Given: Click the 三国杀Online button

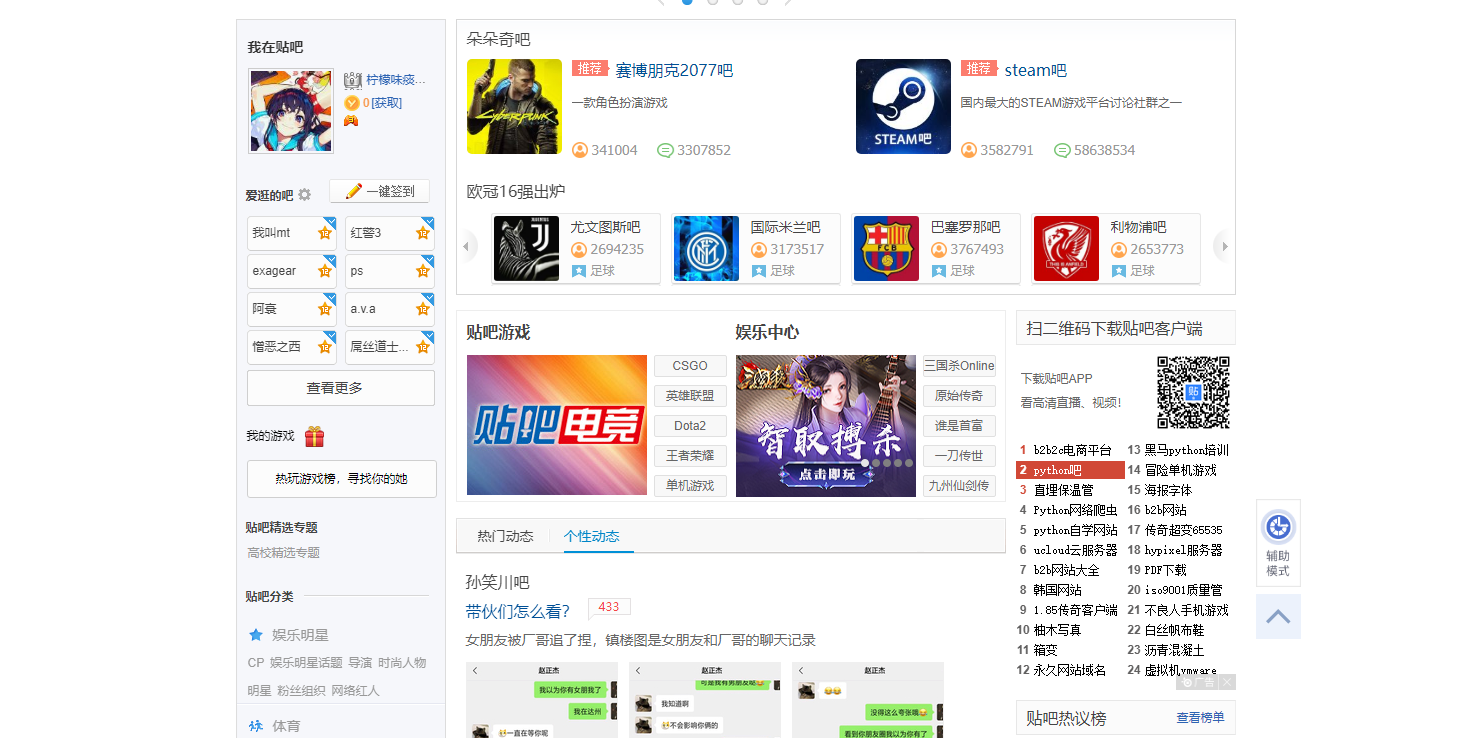Looking at the screenshot, I should (x=959, y=366).
